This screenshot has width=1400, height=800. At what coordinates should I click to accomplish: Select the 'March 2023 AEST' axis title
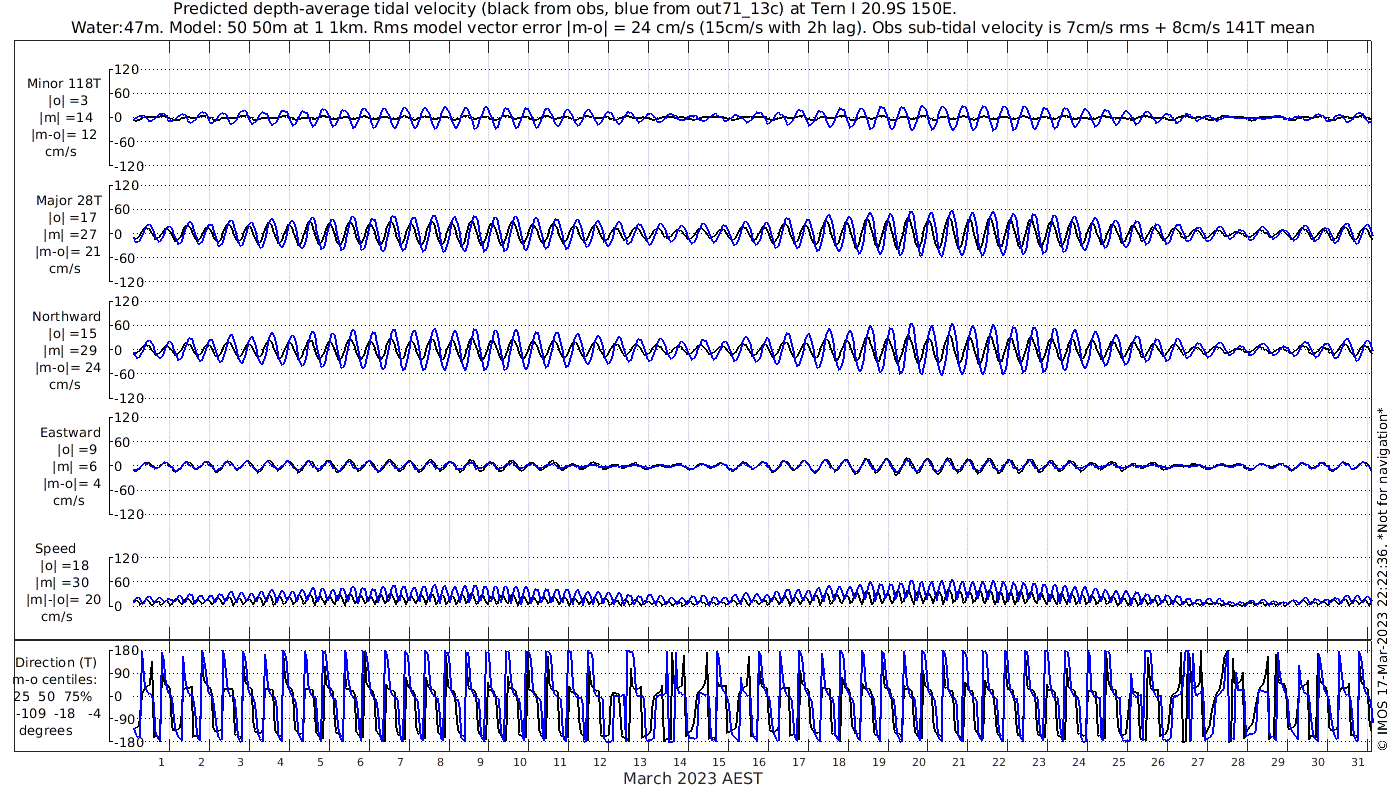(x=692, y=778)
